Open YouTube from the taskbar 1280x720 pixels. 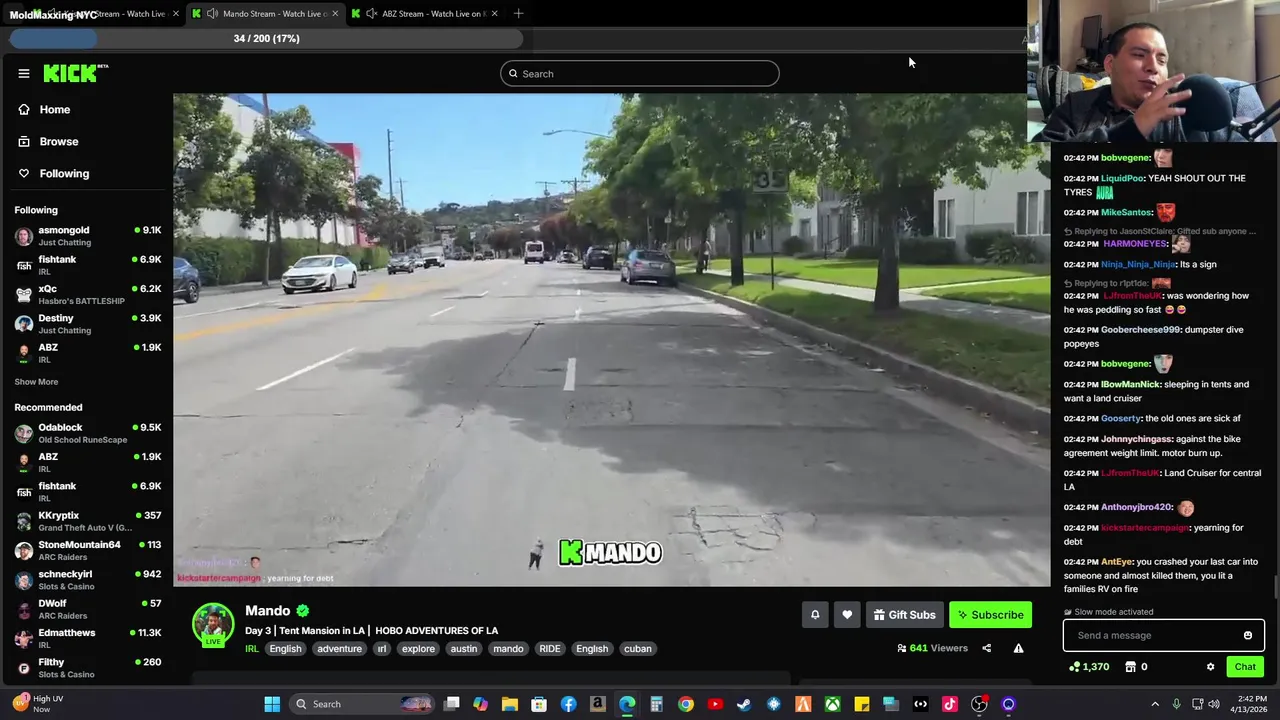click(x=715, y=704)
